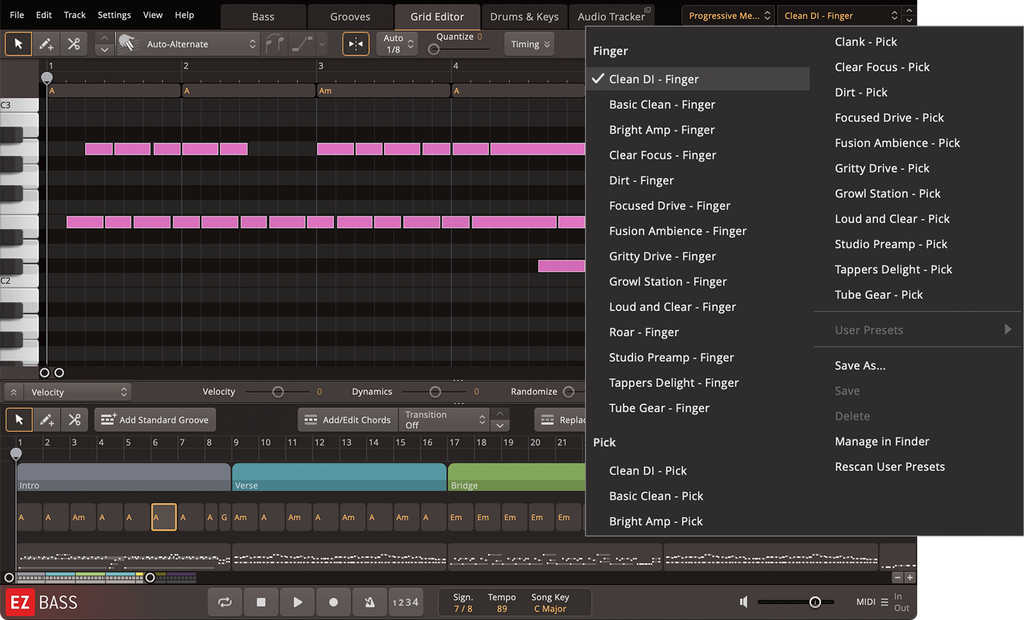
Task: Click the hammer-on articulation icon
Action: [274, 44]
